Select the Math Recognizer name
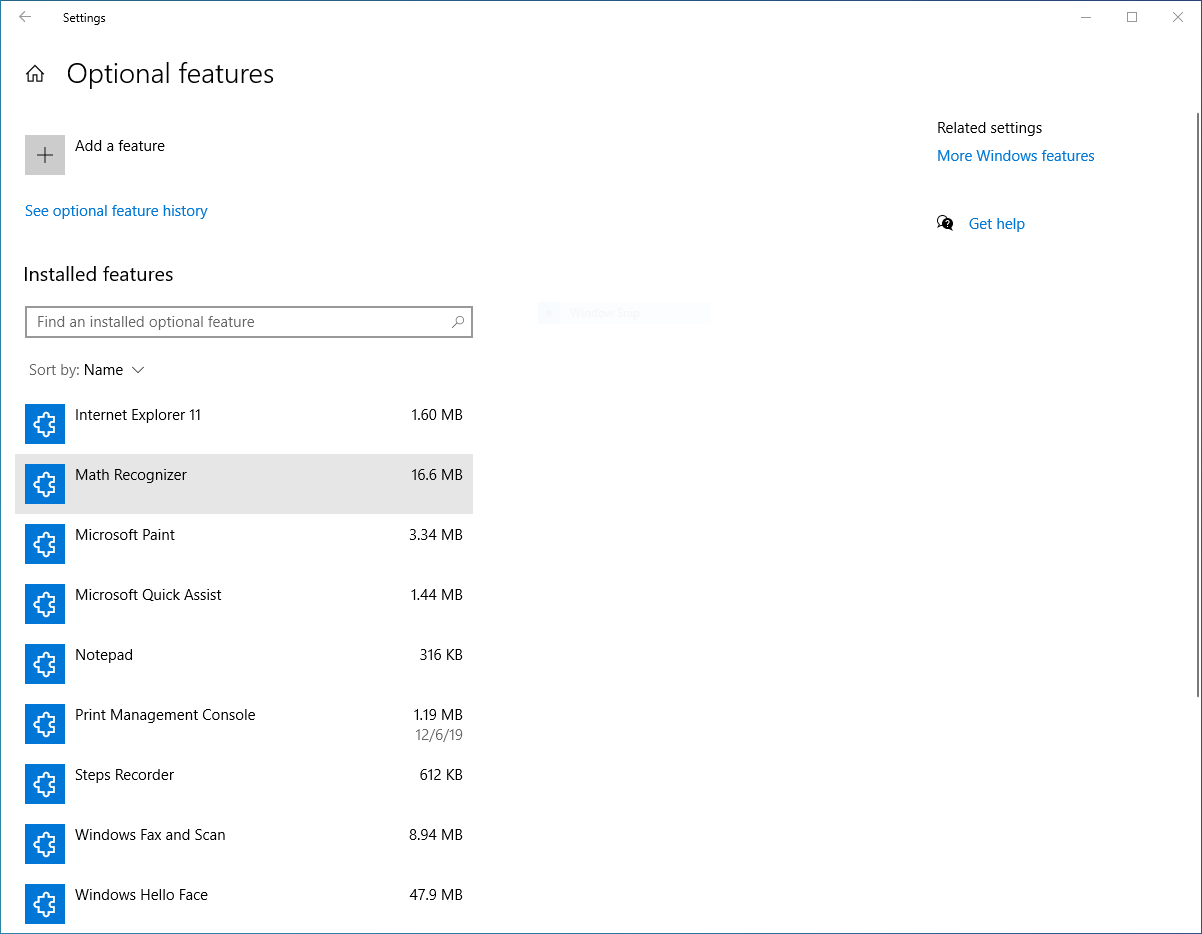This screenshot has width=1202, height=934. [x=131, y=475]
